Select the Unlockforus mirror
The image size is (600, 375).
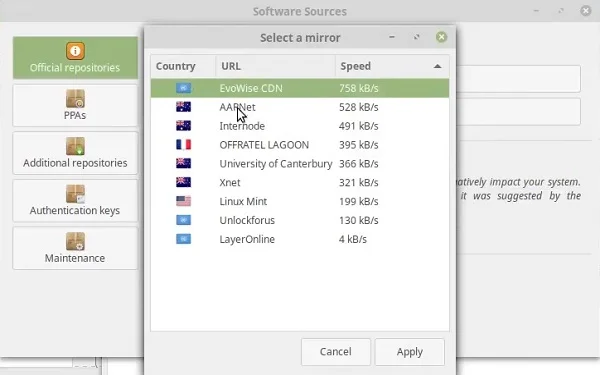pyautogui.click(x=300, y=220)
